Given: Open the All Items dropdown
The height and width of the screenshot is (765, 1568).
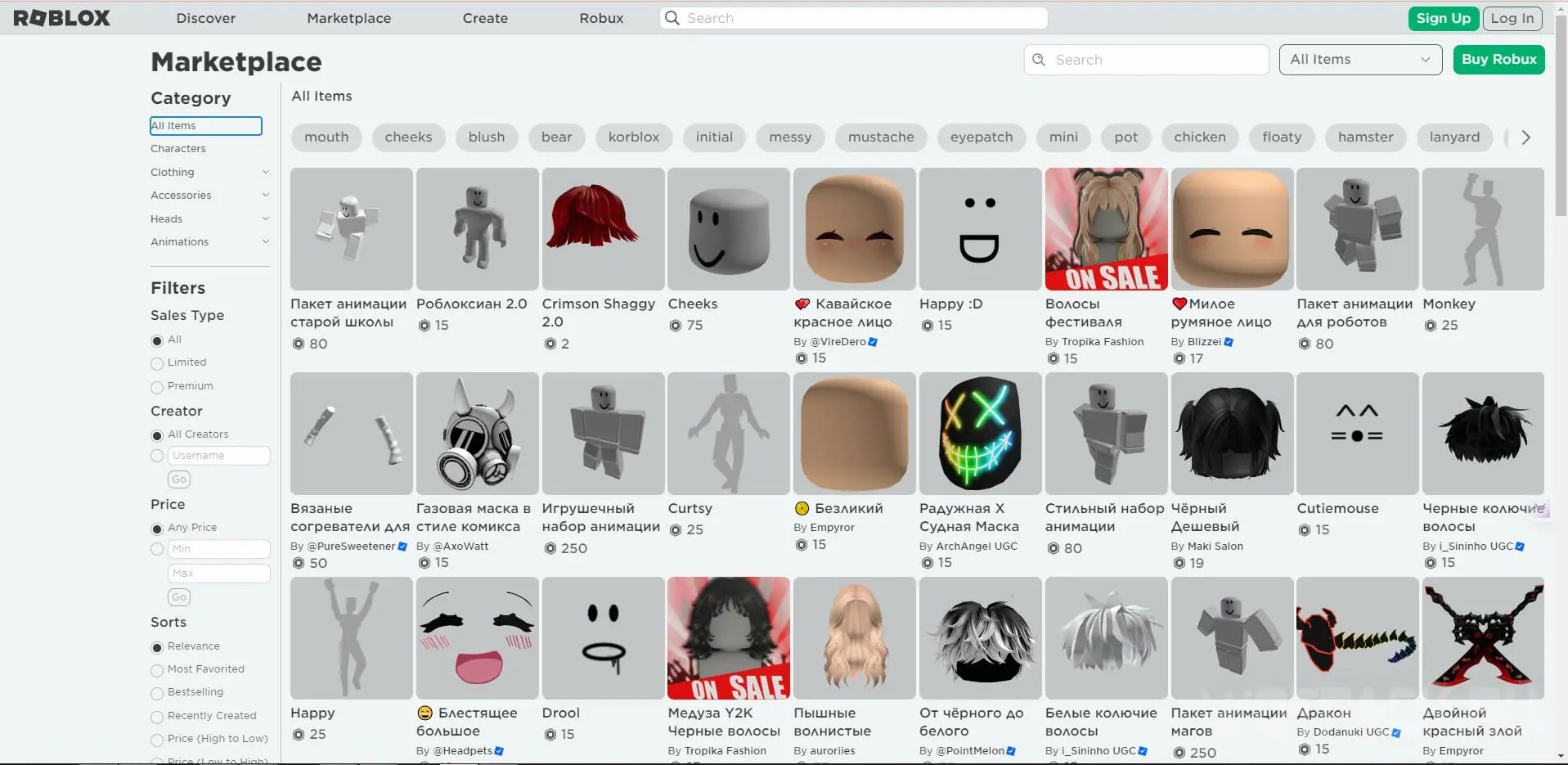Looking at the screenshot, I should click(1360, 60).
